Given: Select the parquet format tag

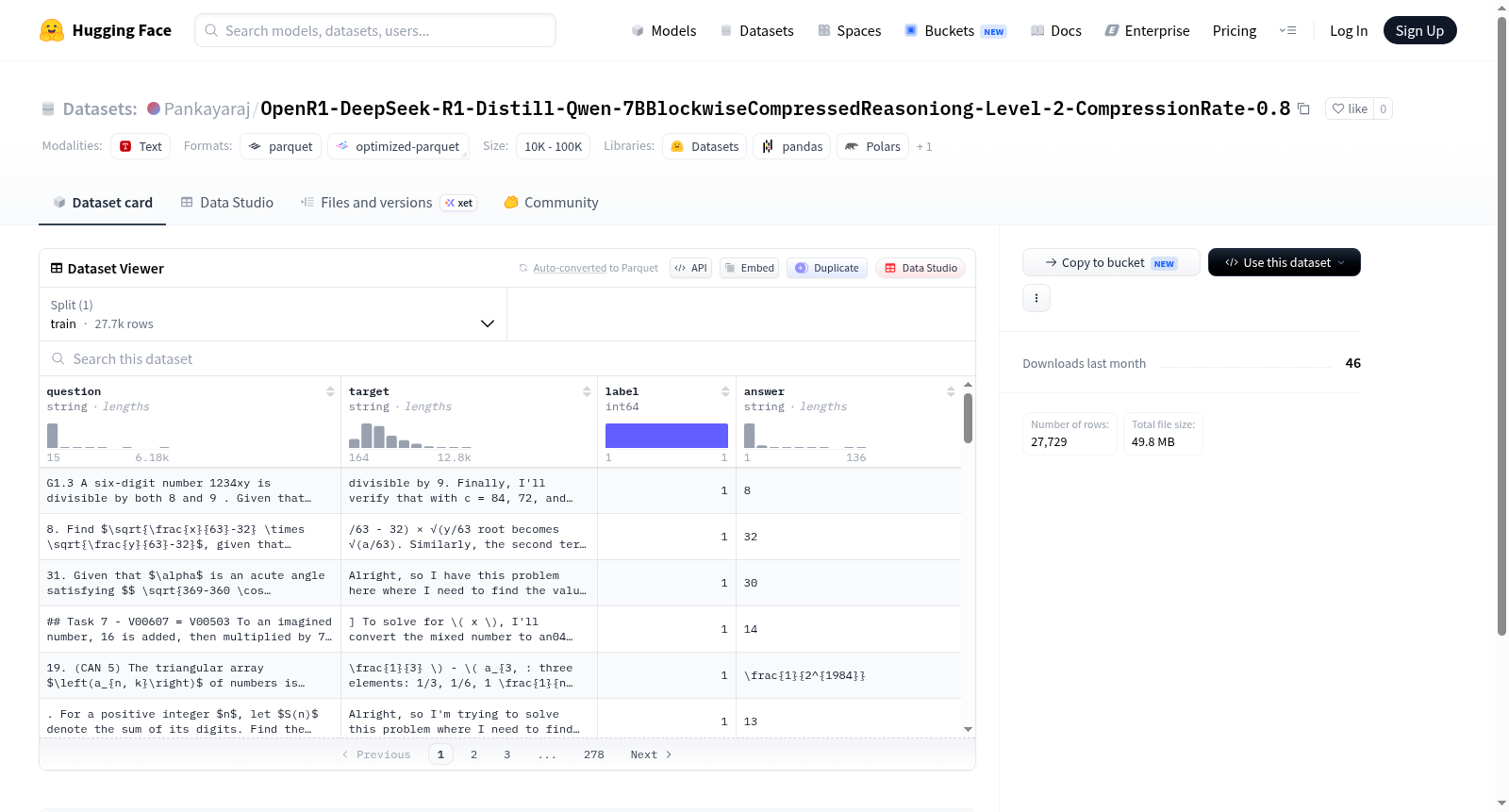Looking at the screenshot, I should click(281, 146).
